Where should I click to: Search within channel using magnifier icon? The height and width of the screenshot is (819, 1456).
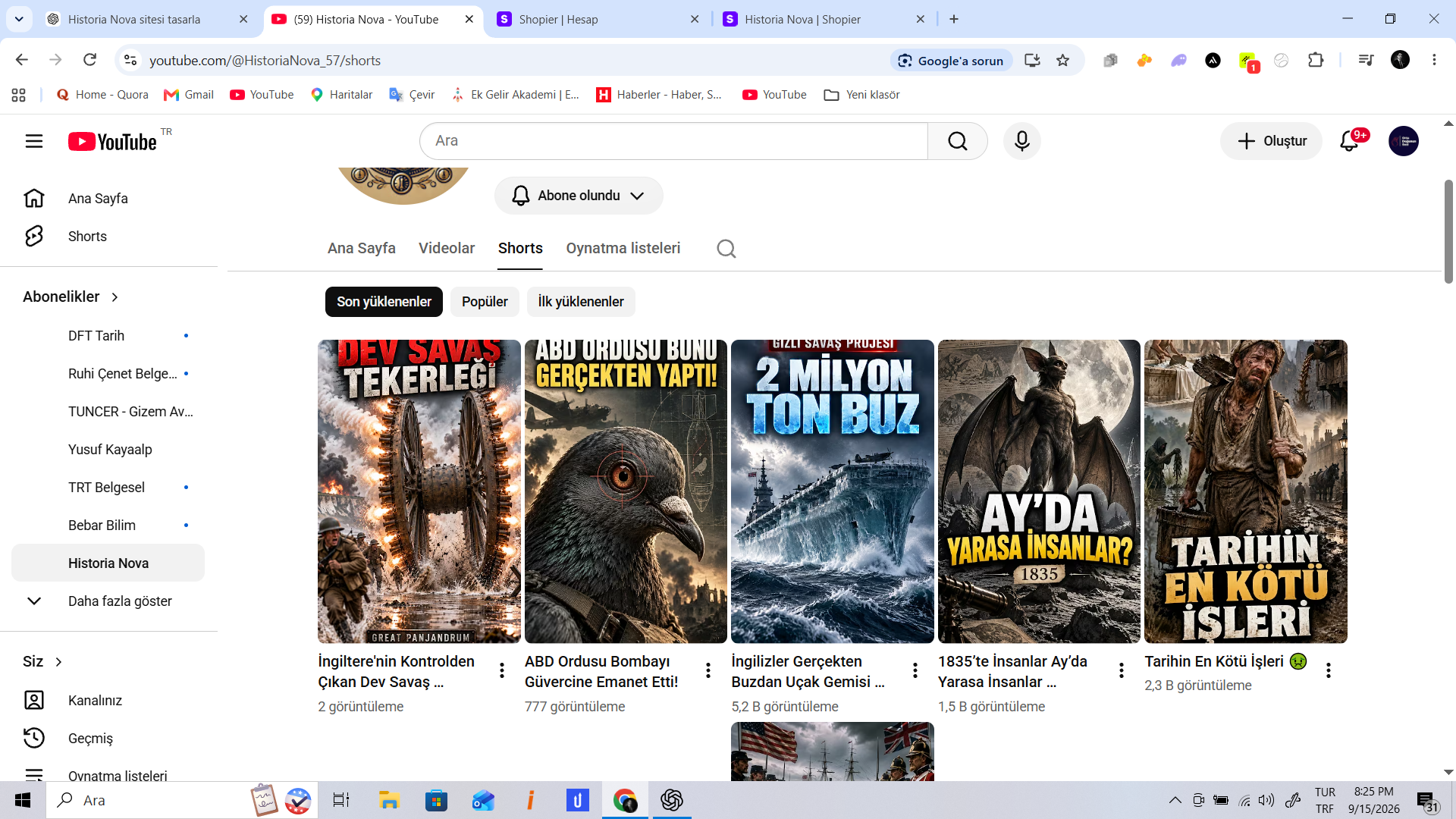726,249
